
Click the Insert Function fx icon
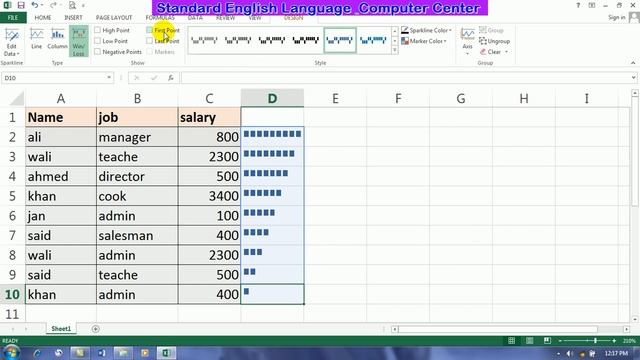171,78
